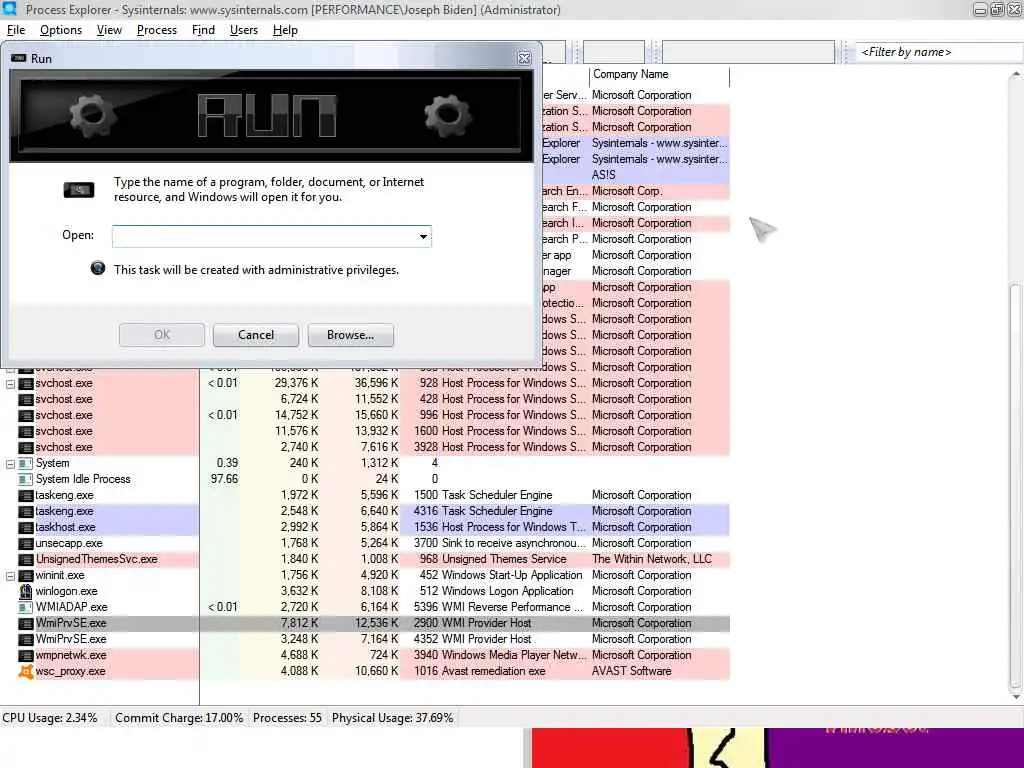Click the WMIADAP.exe process icon

coord(25,607)
